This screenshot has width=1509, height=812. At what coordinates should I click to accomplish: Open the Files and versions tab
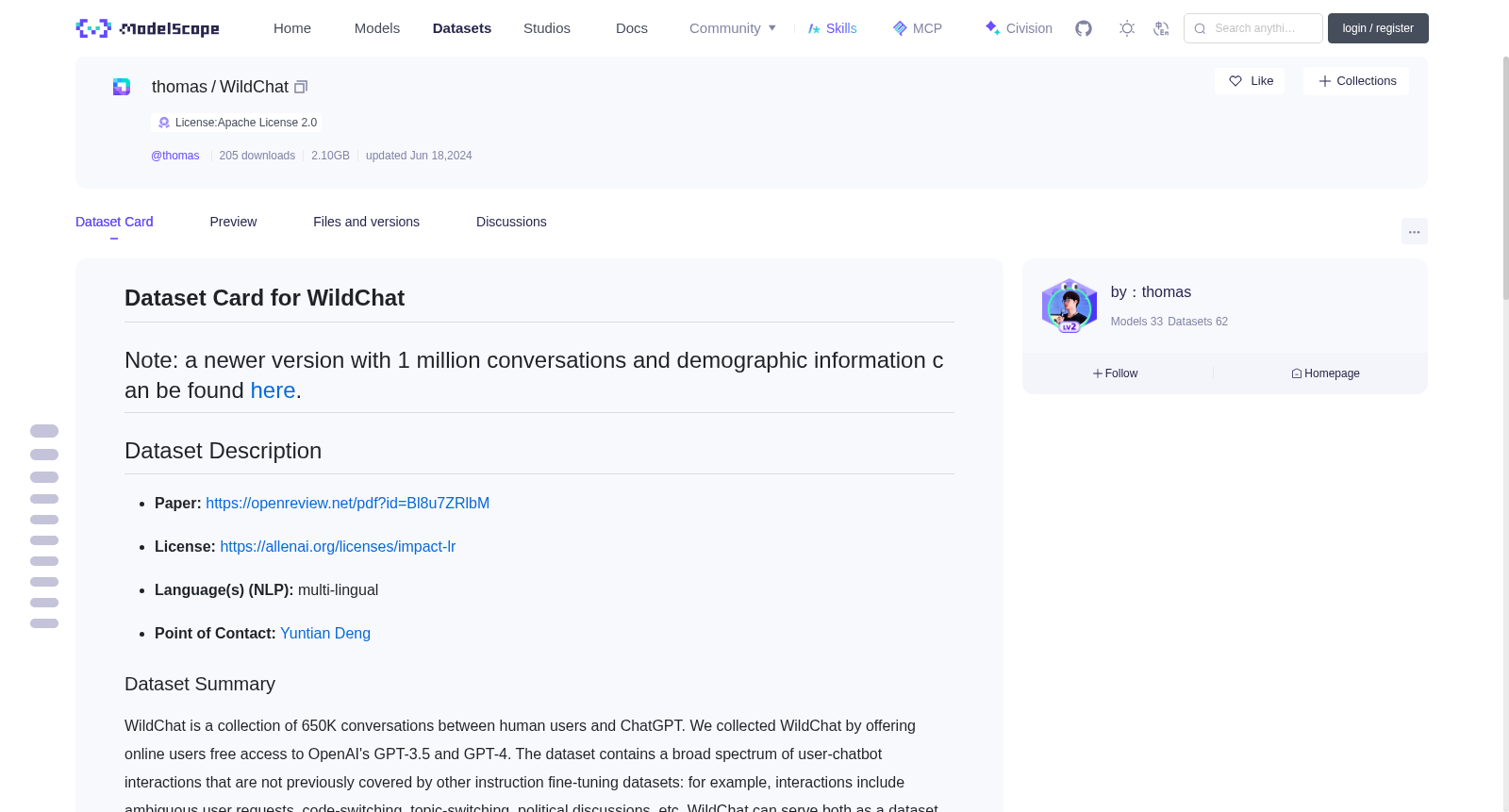click(366, 222)
